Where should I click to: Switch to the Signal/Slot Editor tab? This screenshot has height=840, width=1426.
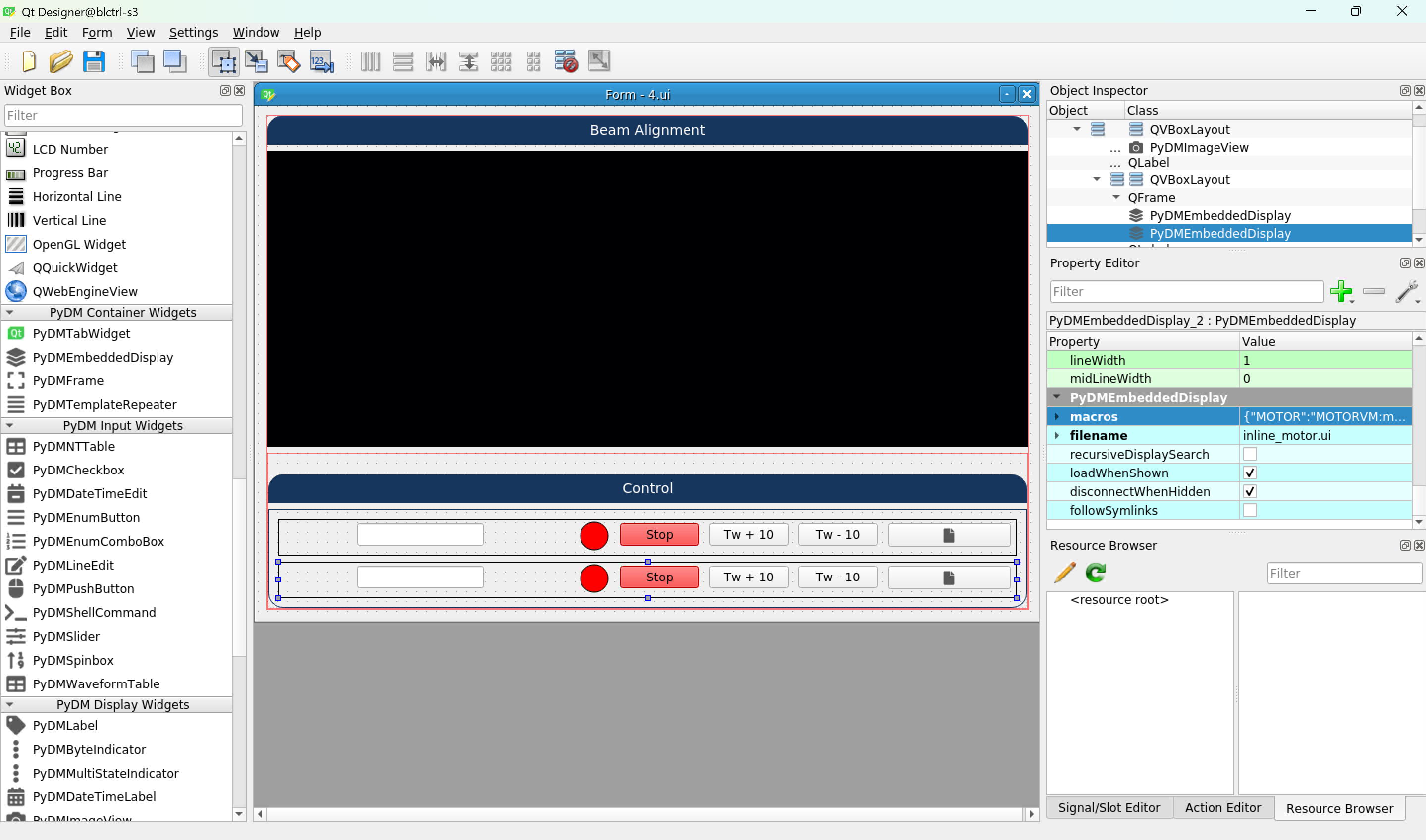[x=1109, y=808]
